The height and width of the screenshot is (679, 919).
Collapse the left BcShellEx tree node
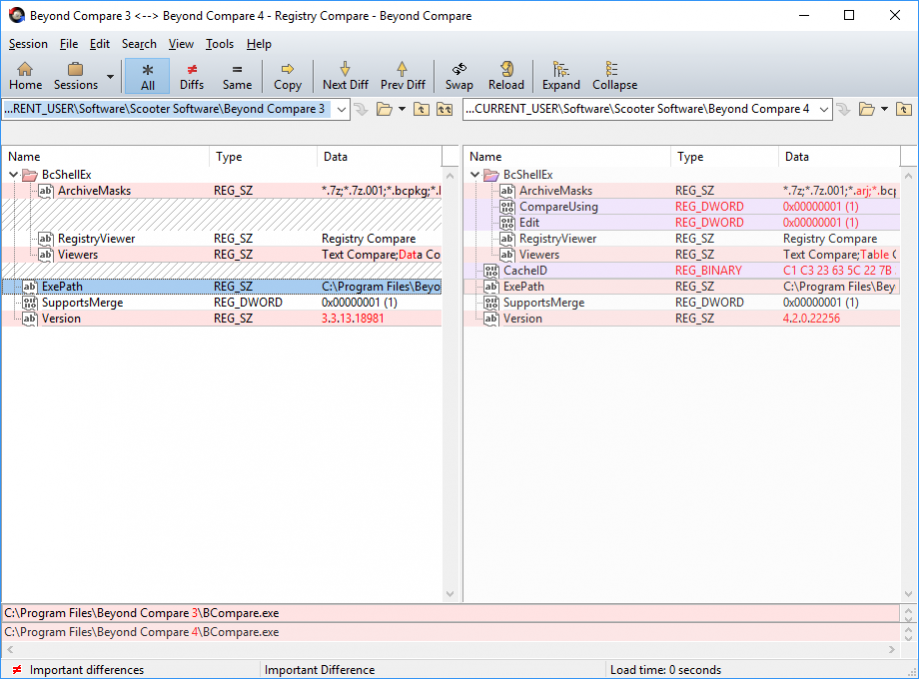click(12, 175)
